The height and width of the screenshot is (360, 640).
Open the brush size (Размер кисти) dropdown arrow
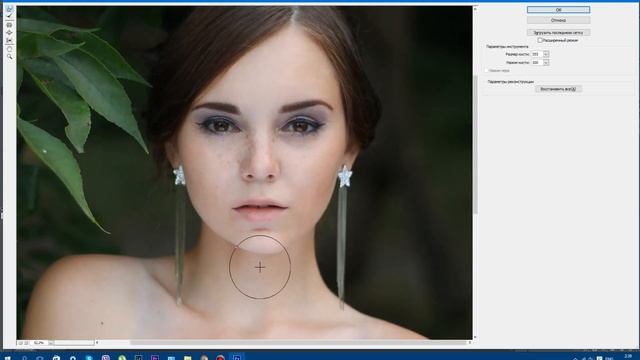pos(546,54)
